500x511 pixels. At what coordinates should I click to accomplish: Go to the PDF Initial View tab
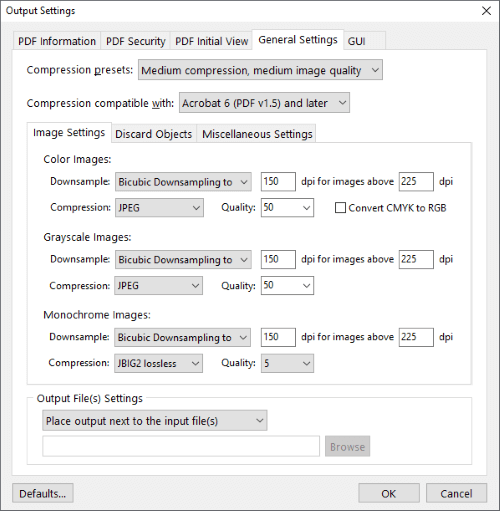tap(211, 41)
